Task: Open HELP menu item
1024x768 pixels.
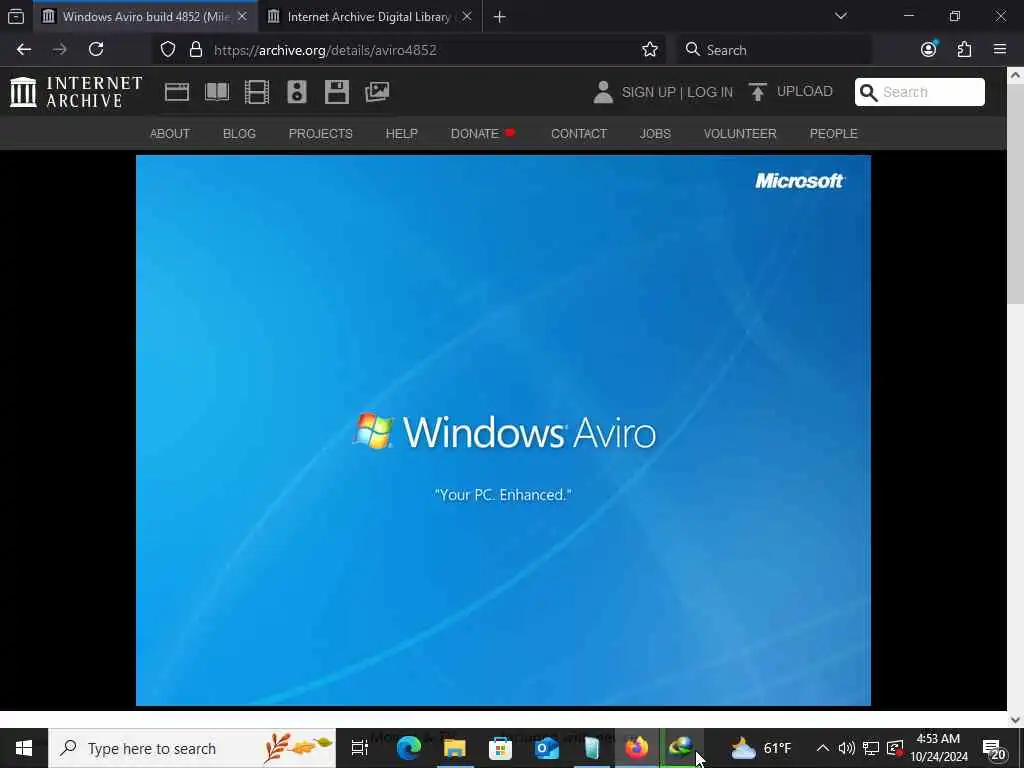Action: click(402, 134)
